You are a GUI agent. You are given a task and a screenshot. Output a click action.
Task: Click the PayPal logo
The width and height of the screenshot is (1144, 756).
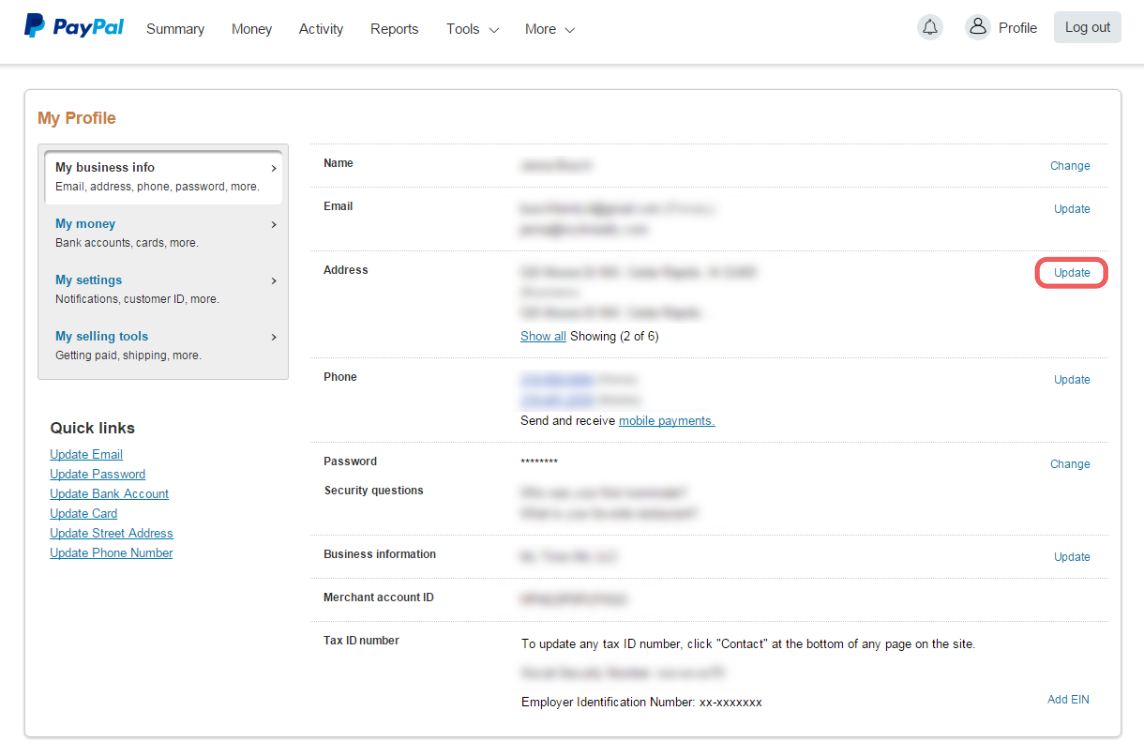coord(74,27)
